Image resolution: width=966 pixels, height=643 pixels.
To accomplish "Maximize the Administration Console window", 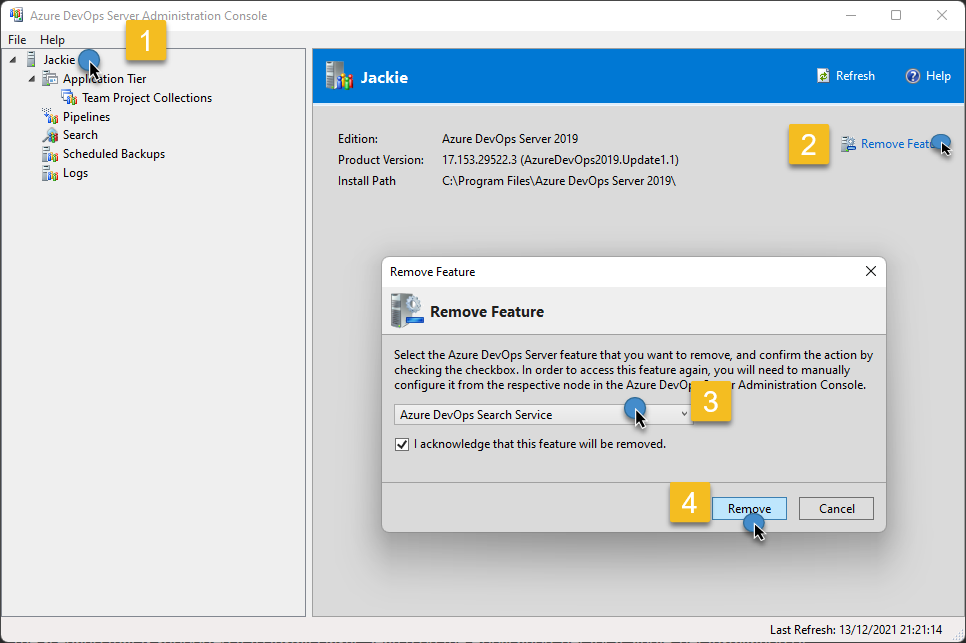I will click(896, 15).
